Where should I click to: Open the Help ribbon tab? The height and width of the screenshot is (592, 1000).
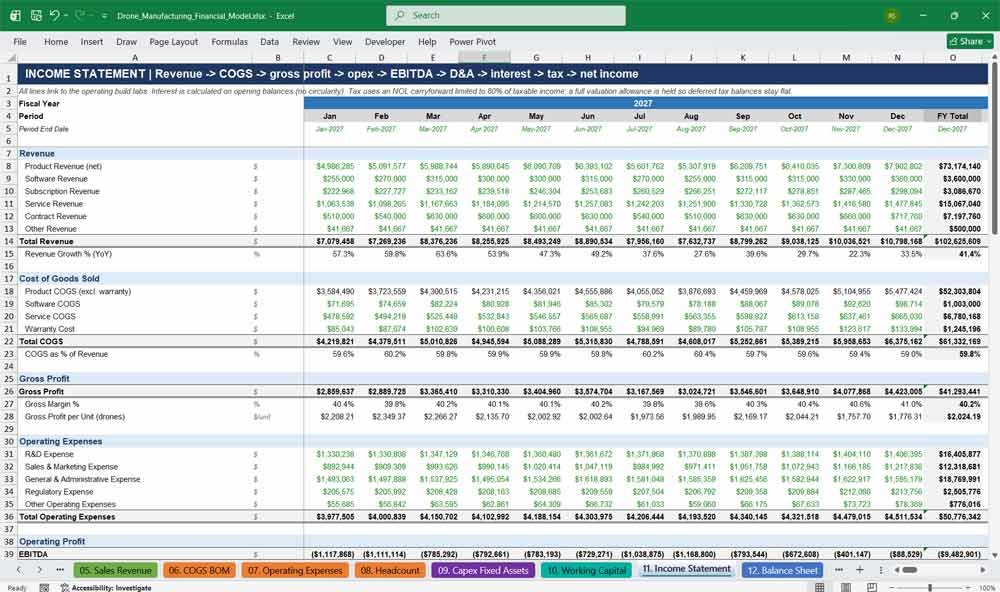(x=427, y=41)
